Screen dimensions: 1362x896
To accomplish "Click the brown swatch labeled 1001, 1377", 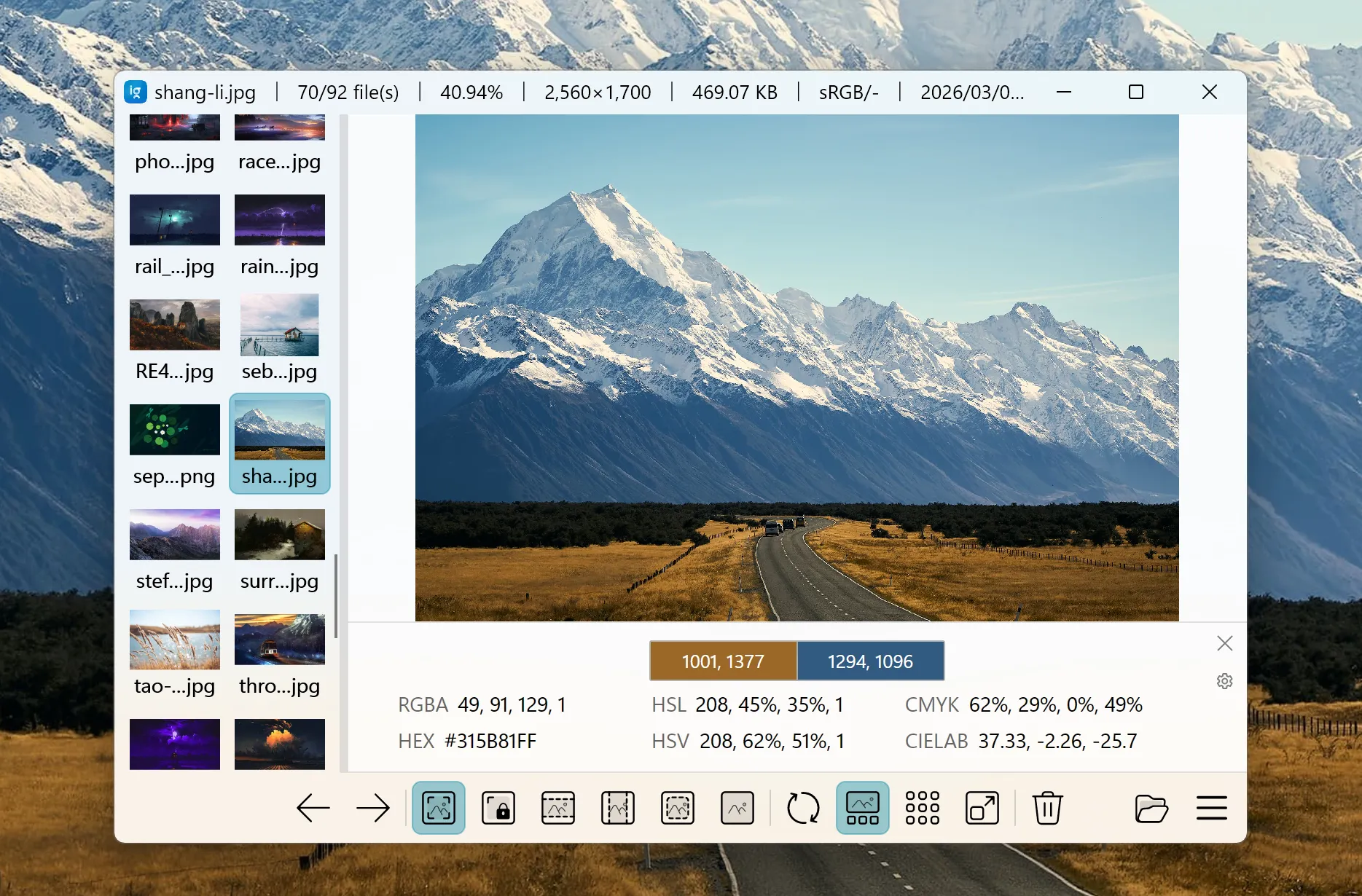I will 723,661.
